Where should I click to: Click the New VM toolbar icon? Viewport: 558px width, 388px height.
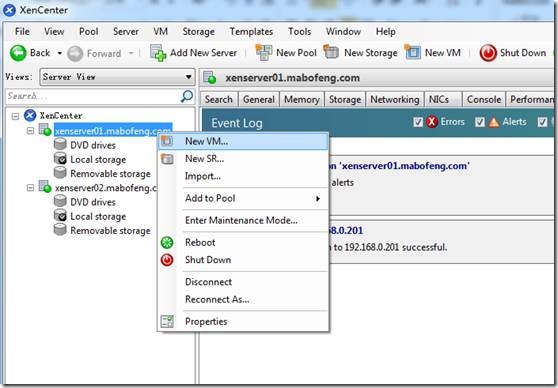point(412,52)
